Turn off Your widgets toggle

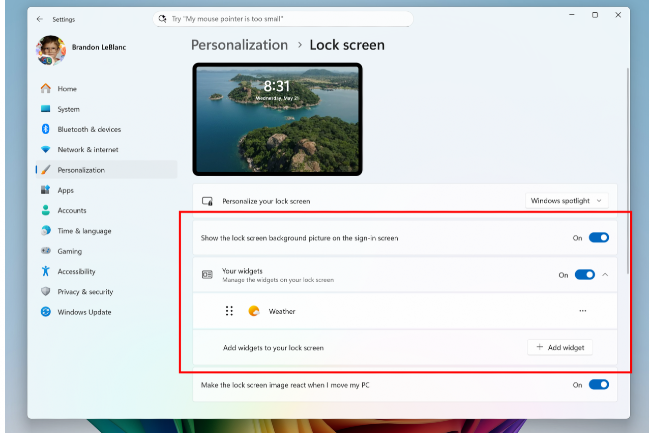[584, 274]
